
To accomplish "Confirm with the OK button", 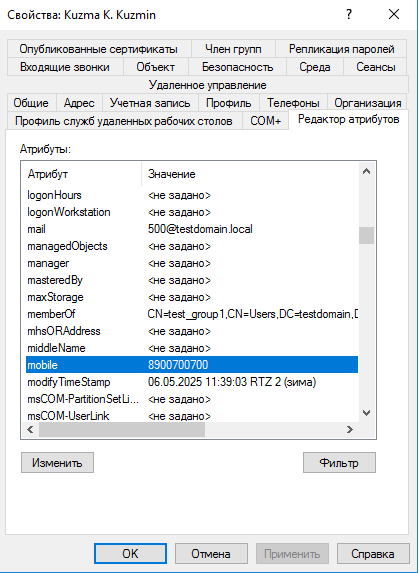I will [x=130, y=554].
